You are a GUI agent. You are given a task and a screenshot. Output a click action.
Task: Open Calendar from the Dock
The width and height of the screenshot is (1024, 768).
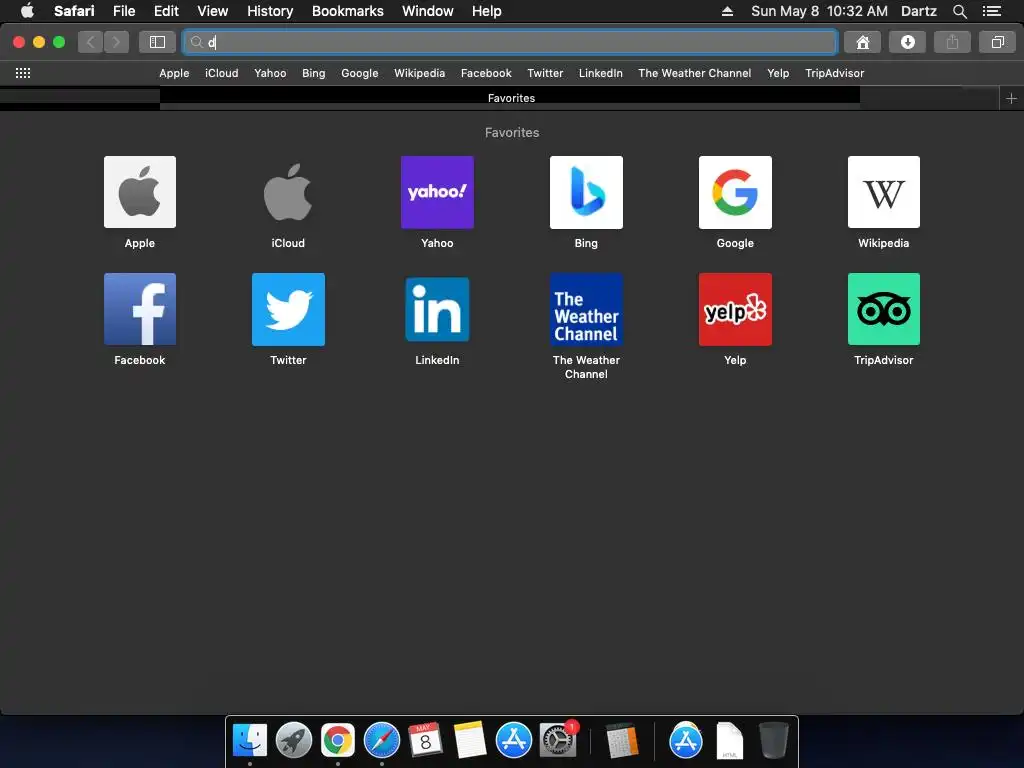click(425, 741)
